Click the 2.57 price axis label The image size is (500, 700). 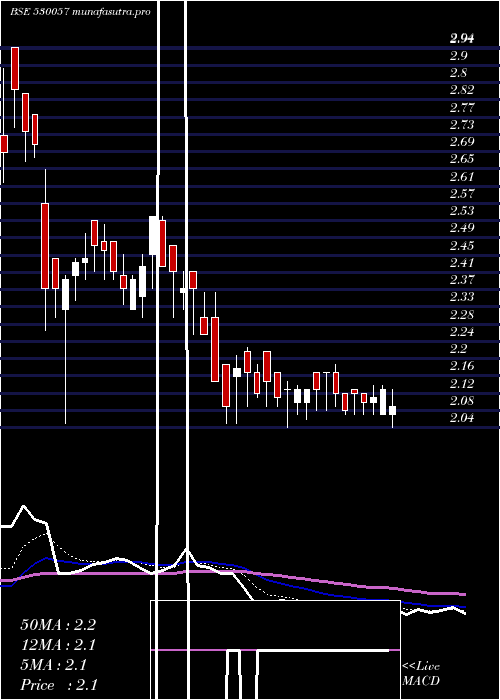pyautogui.click(x=462, y=194)
